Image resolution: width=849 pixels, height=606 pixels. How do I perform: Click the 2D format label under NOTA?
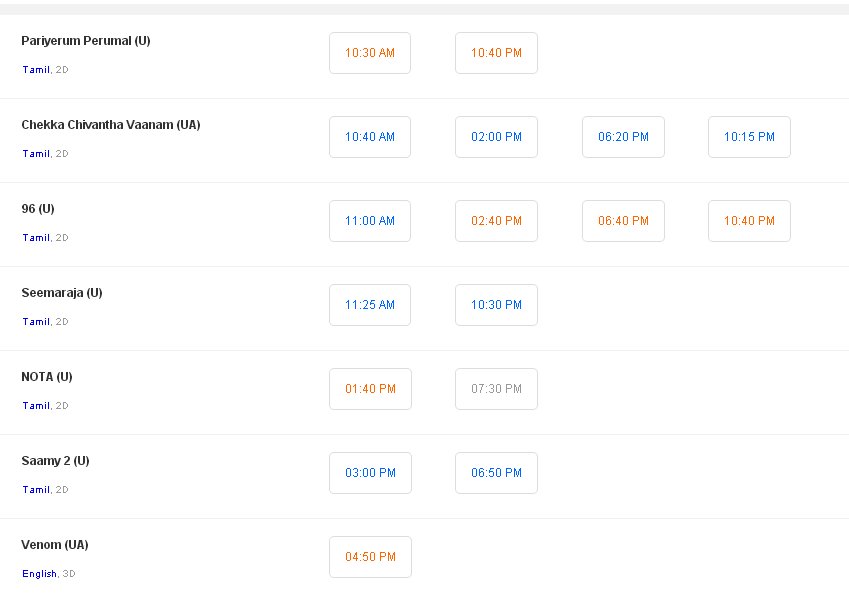tap(62, 406)
